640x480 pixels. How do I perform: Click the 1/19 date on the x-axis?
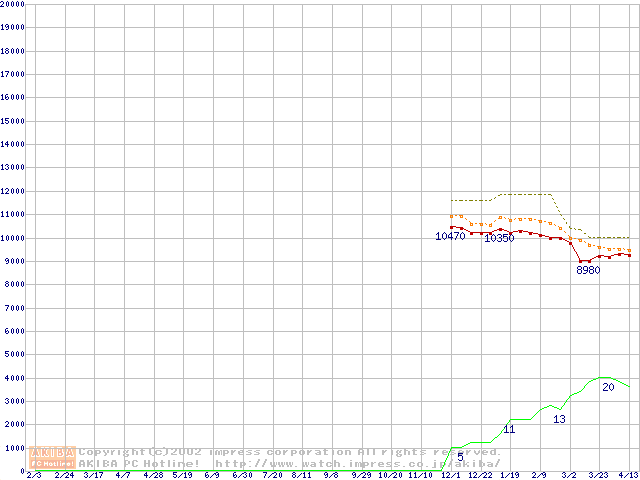click(509, 475)
